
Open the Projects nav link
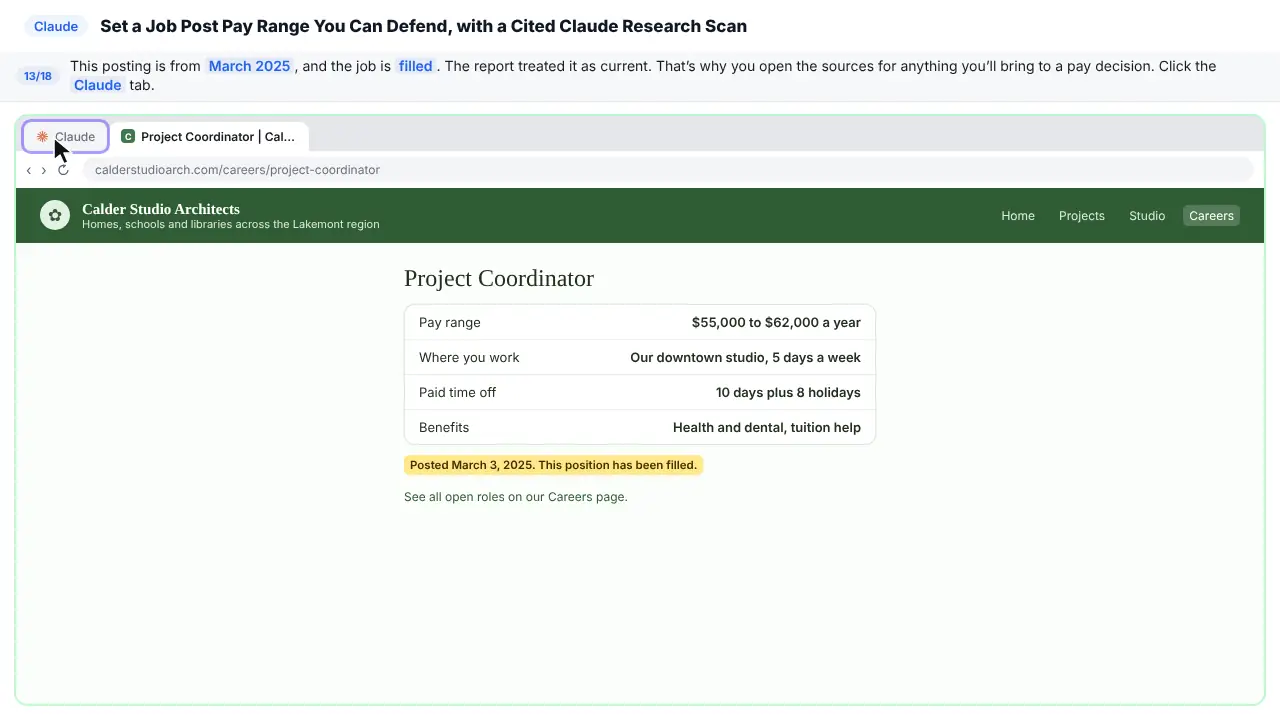point(1082,216)
